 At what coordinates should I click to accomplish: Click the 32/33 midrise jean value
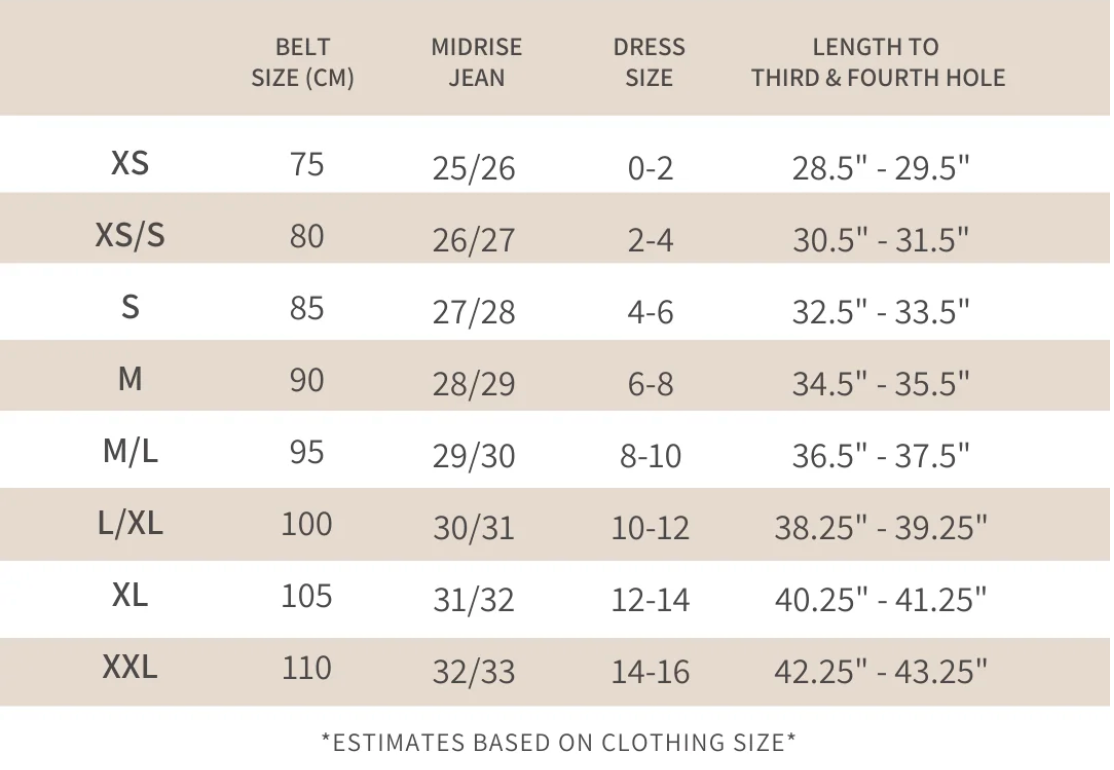(474, 671)
